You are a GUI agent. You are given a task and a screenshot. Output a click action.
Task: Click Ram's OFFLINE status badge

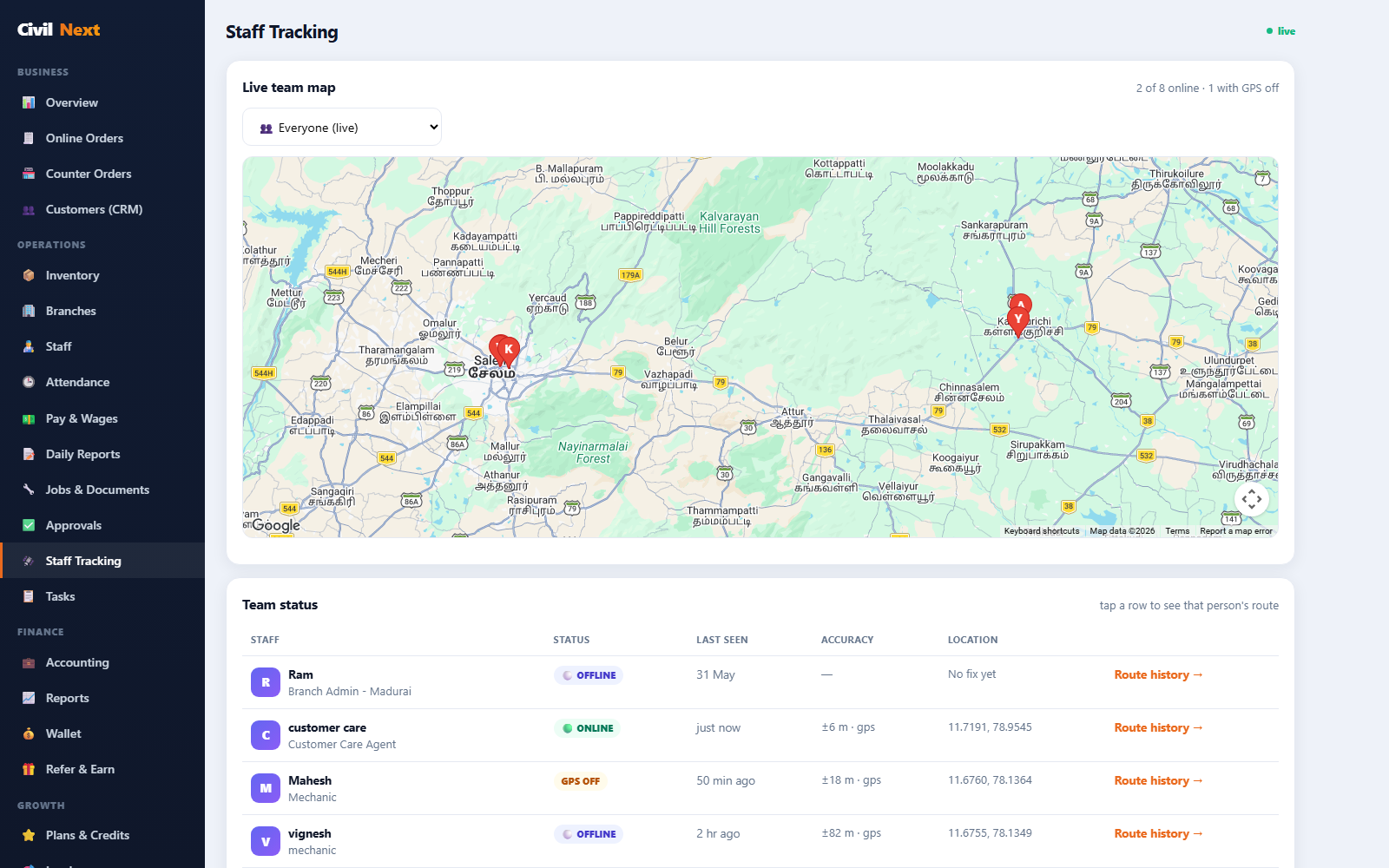(589, 675)
